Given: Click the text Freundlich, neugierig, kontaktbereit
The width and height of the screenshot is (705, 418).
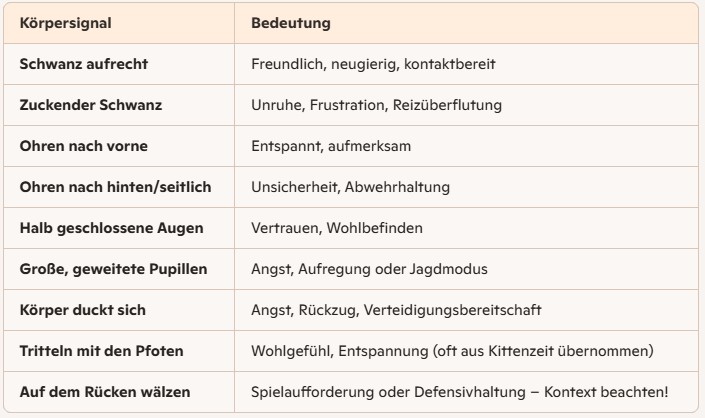Looking at the screenshot, I should [x=373, y=64].
